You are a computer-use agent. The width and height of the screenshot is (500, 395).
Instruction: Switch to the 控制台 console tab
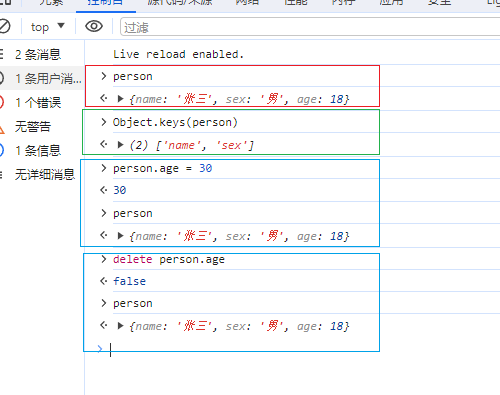pyautogui.click(x=105, y=3)
